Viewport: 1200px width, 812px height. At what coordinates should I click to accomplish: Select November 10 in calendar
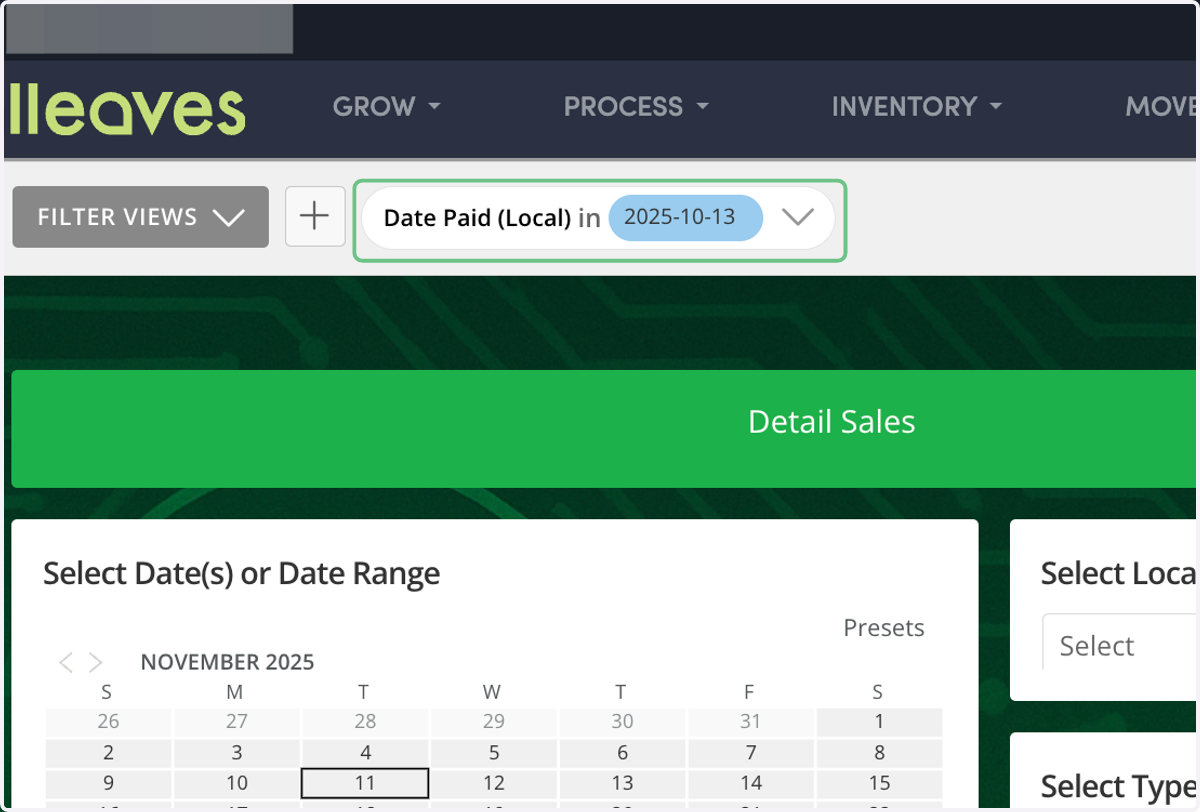[x=236, y=784]
